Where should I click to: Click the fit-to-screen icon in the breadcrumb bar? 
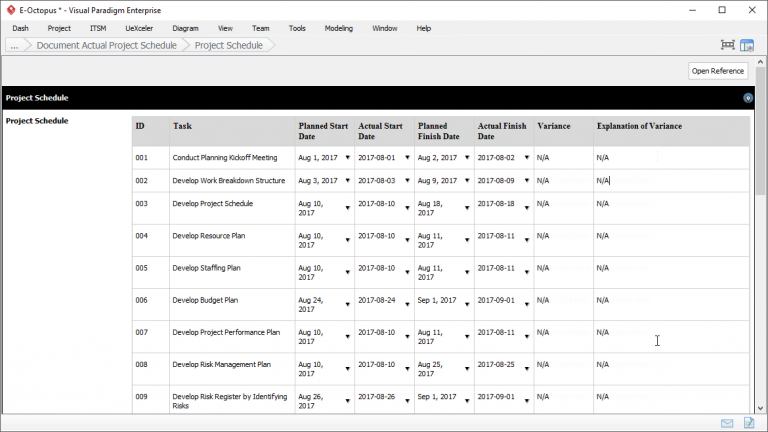pos(727,45)
